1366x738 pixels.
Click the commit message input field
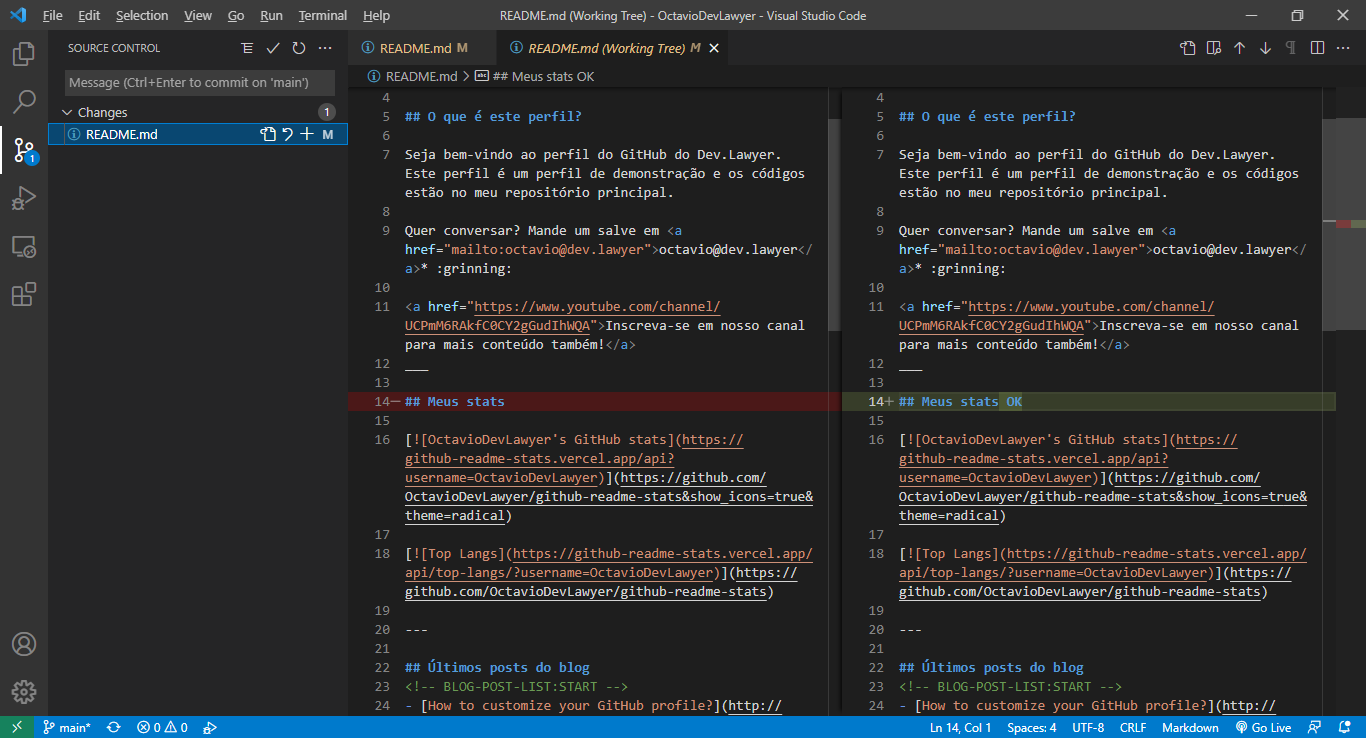tap(198, 81)
